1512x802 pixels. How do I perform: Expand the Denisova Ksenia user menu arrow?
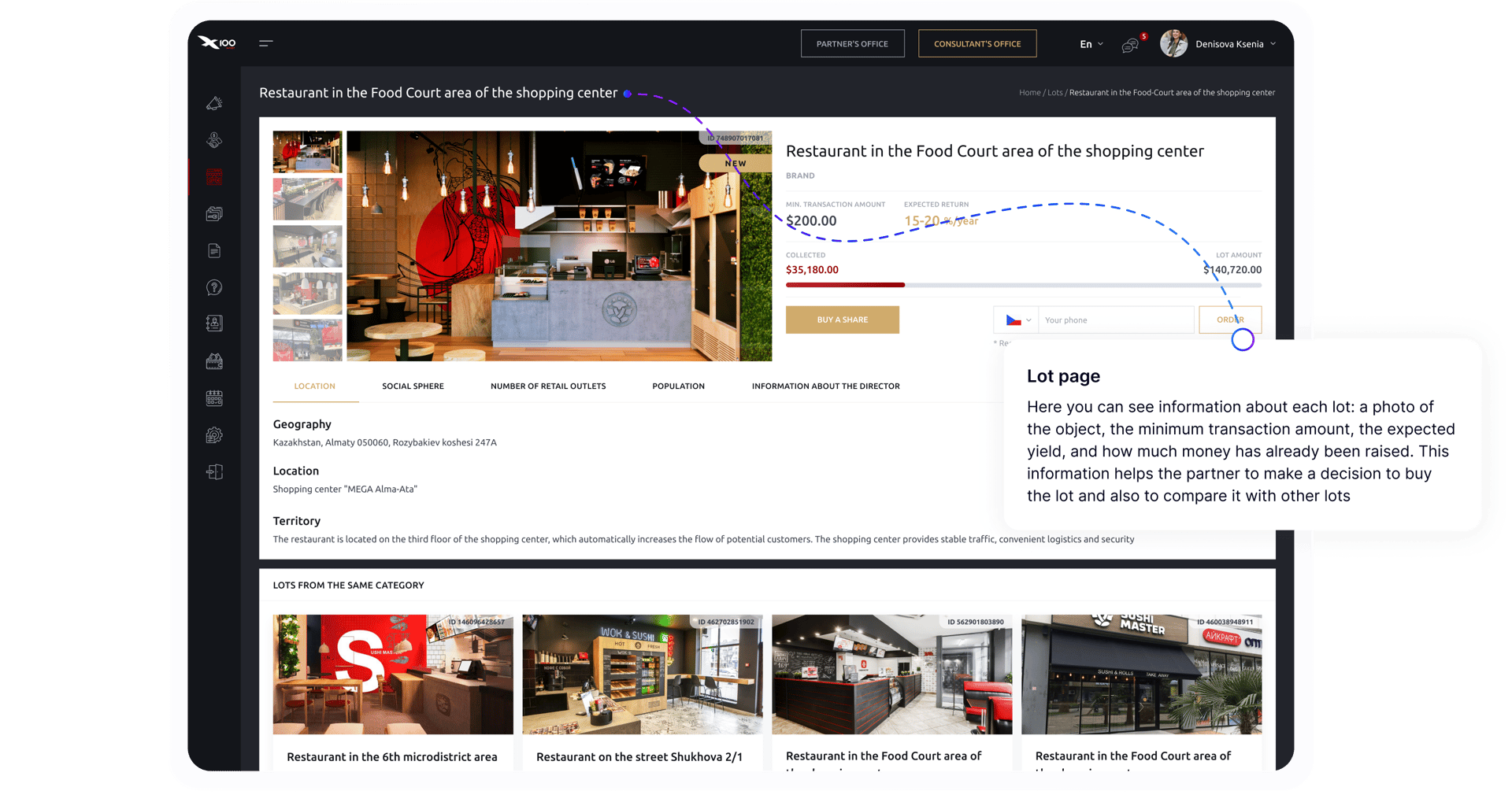click(1273, 44)
